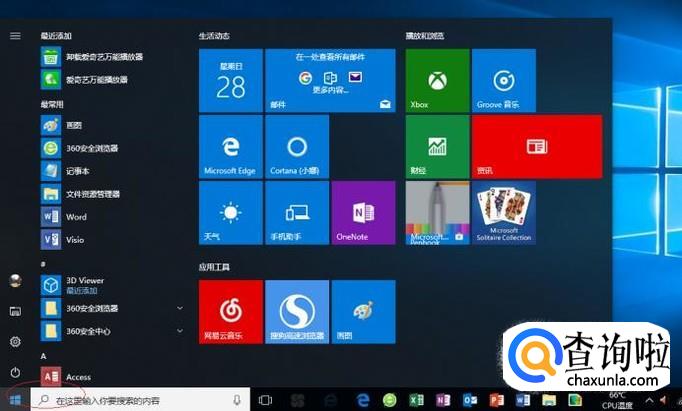
Task: Open 360安全浏览器 in the most used list
Action: (x=113, y=148)
